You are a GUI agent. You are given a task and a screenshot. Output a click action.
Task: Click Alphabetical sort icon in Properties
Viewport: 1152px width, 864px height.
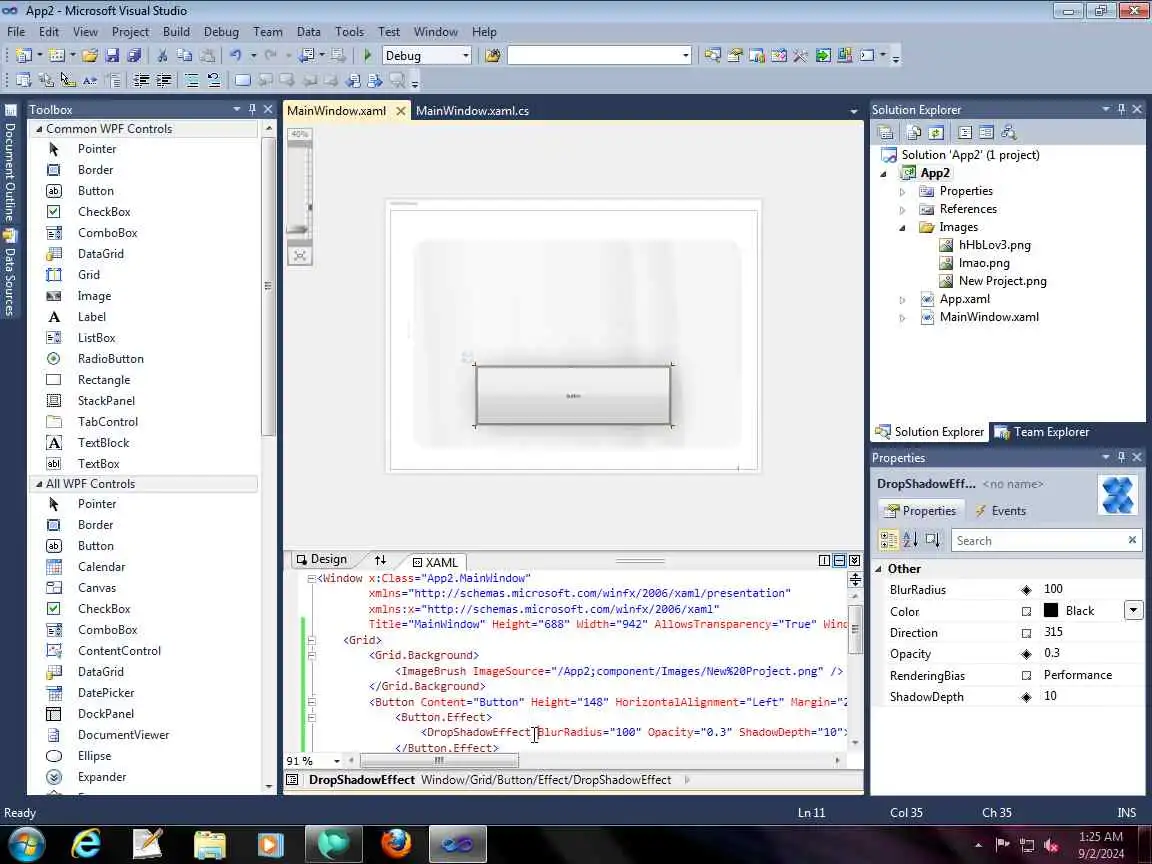coord(910,540)
